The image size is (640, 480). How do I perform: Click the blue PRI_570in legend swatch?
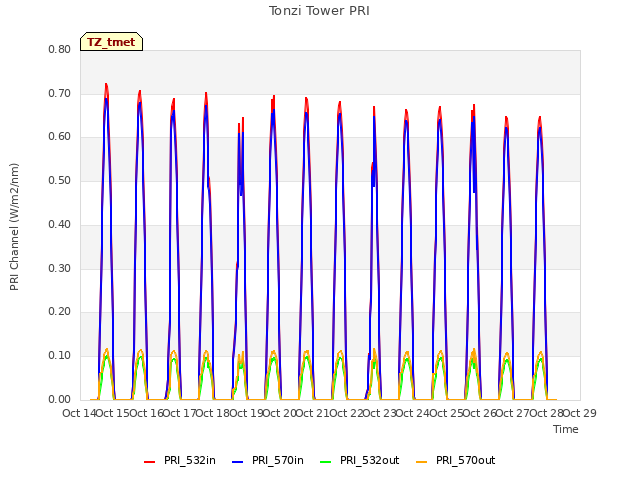238,462
